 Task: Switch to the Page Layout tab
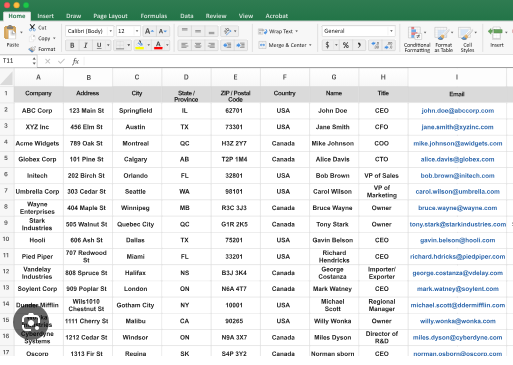click(110, 16)
